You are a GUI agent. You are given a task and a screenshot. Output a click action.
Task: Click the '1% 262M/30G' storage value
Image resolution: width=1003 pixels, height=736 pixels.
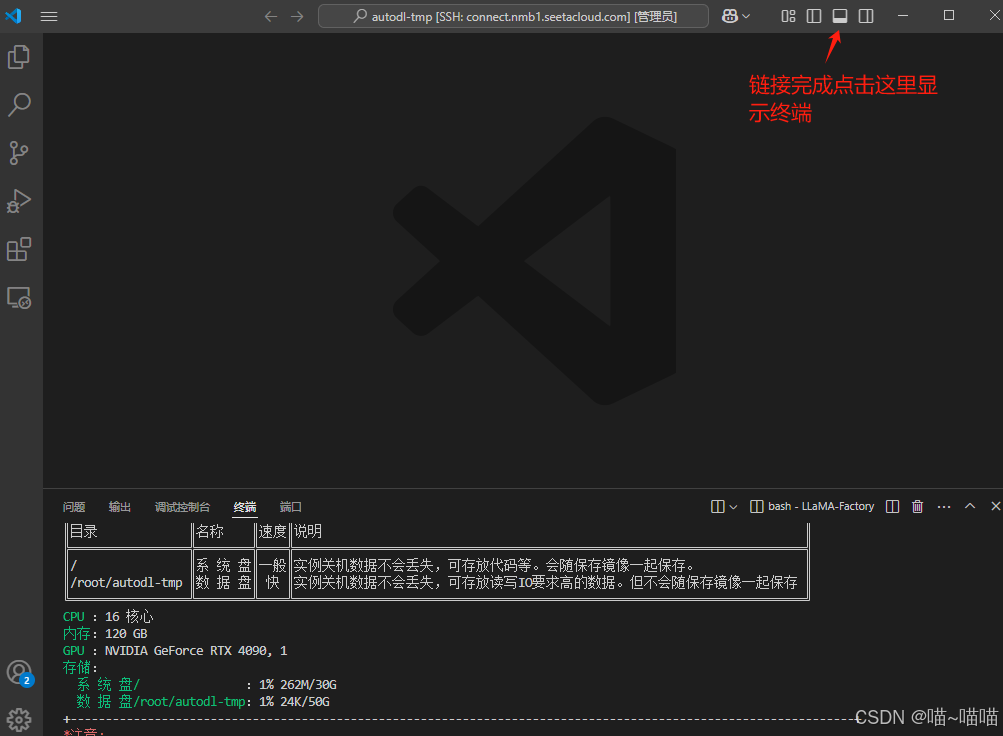(x=297, y=684)
